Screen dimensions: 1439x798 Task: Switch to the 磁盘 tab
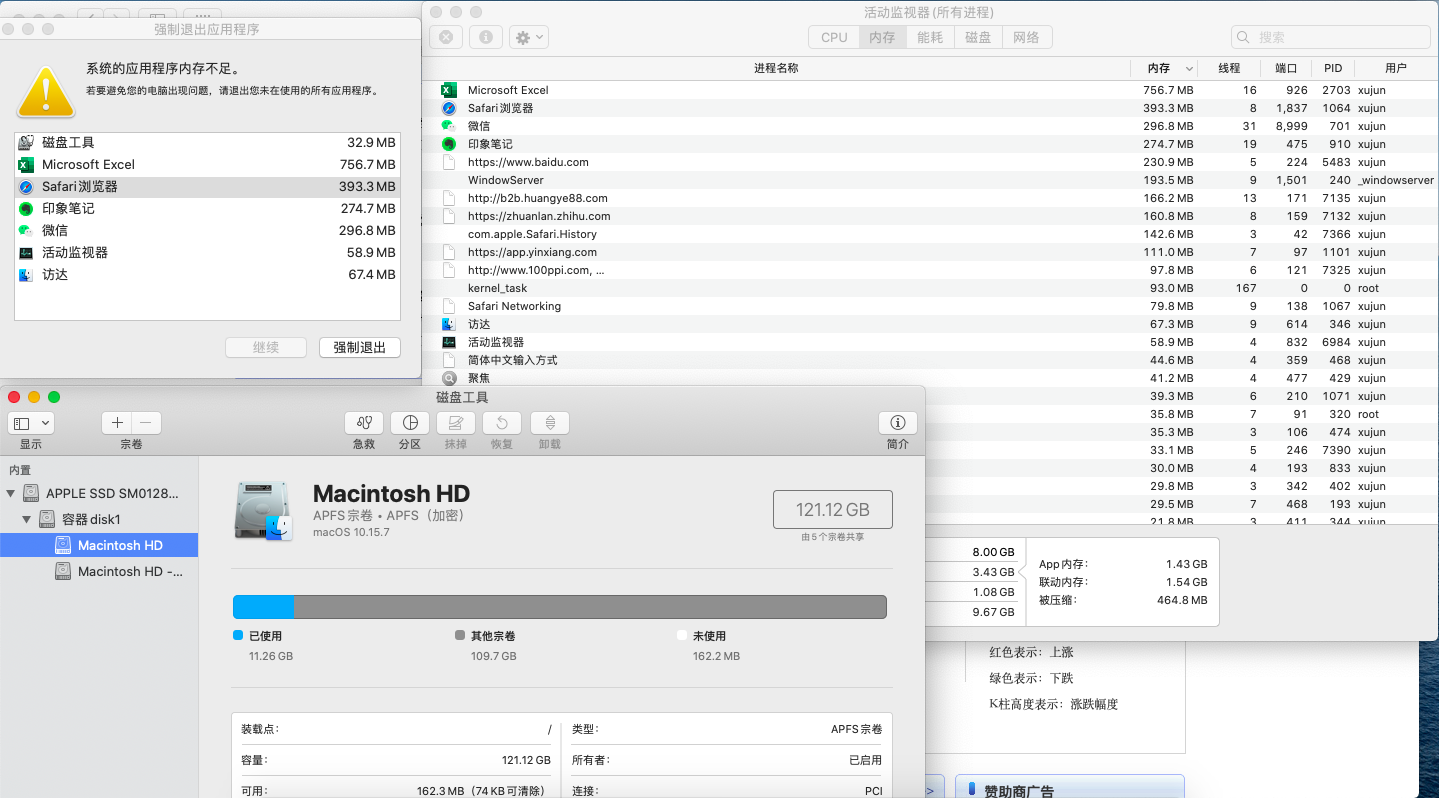[x=978, y=37]
